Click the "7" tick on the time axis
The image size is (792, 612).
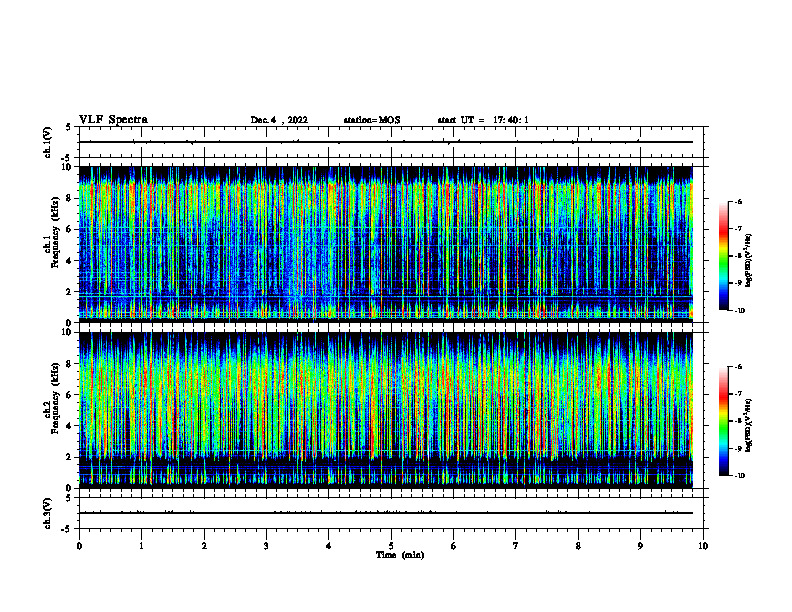(516, 546)
